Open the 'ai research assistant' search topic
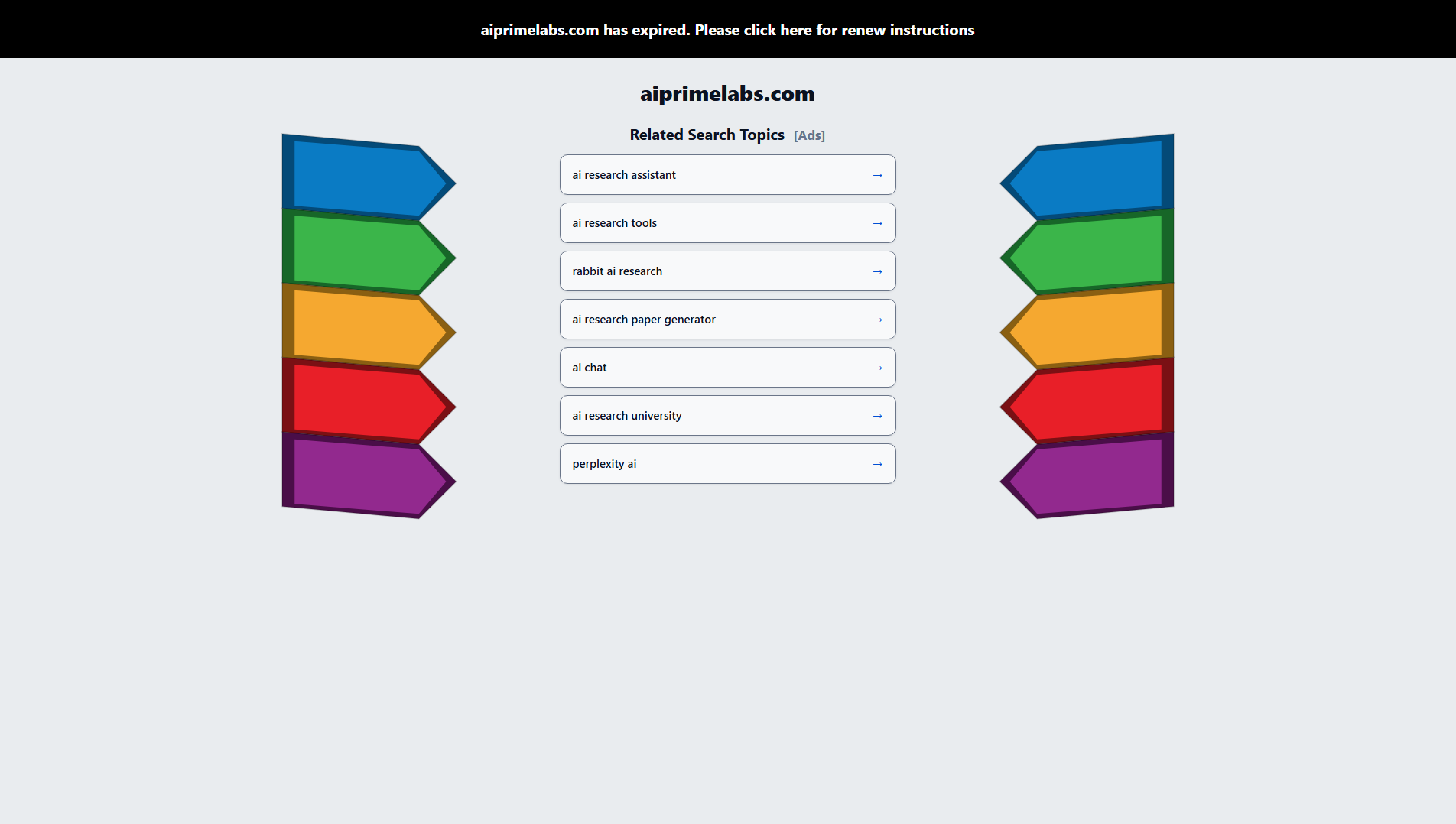Viewport: 1456px width, 824px height. (x=727, y=175)
